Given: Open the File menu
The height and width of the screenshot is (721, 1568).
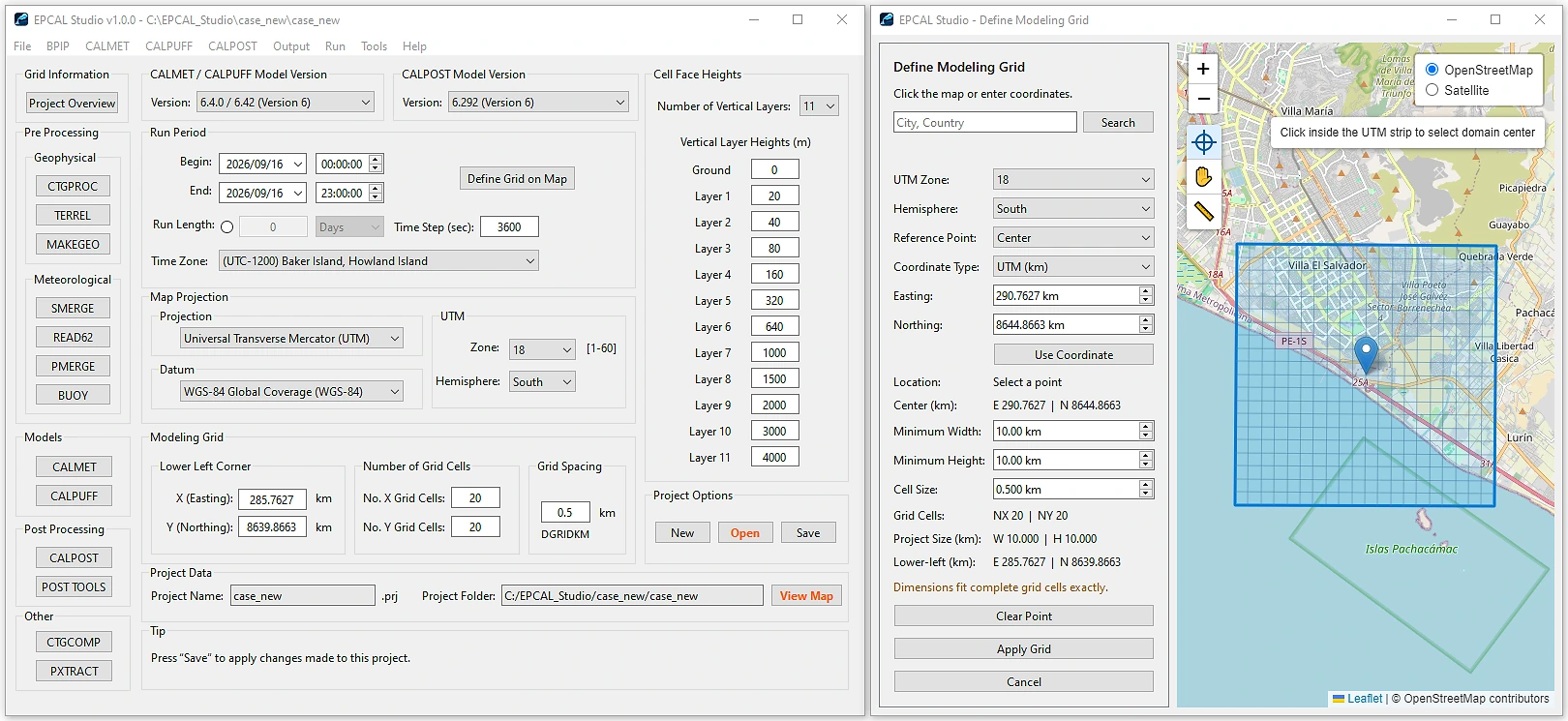Looking at the screenshot, I should [22, 46].
